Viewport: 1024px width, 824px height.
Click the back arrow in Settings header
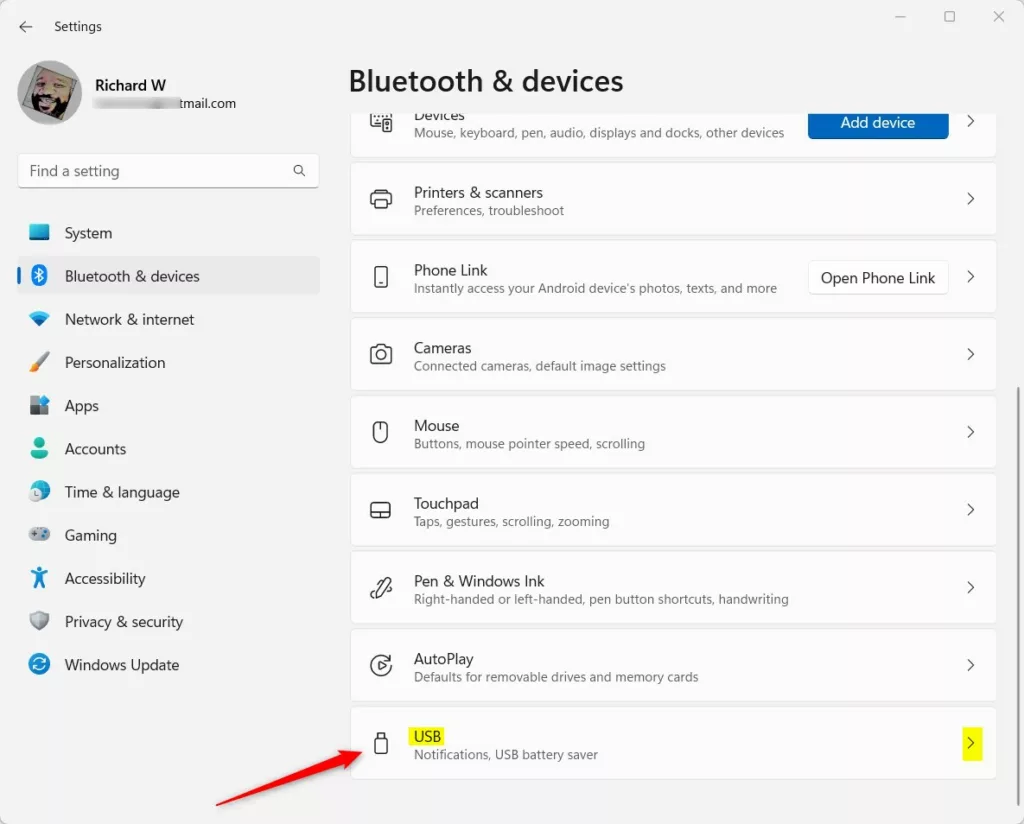tap(25, 27)
